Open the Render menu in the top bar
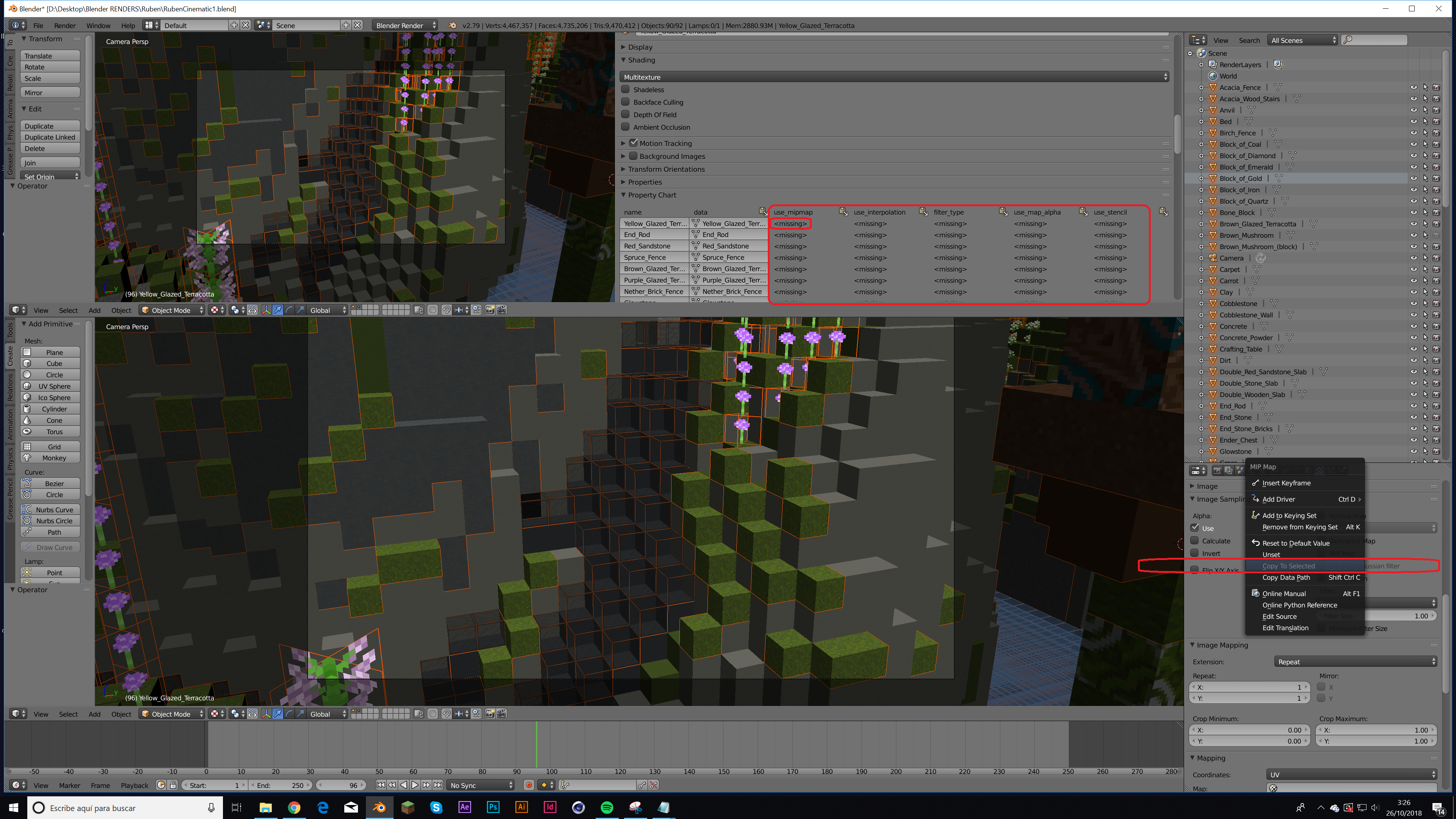Image resolution: width=1456 pixels, height=819 pixels. [64, 25]
